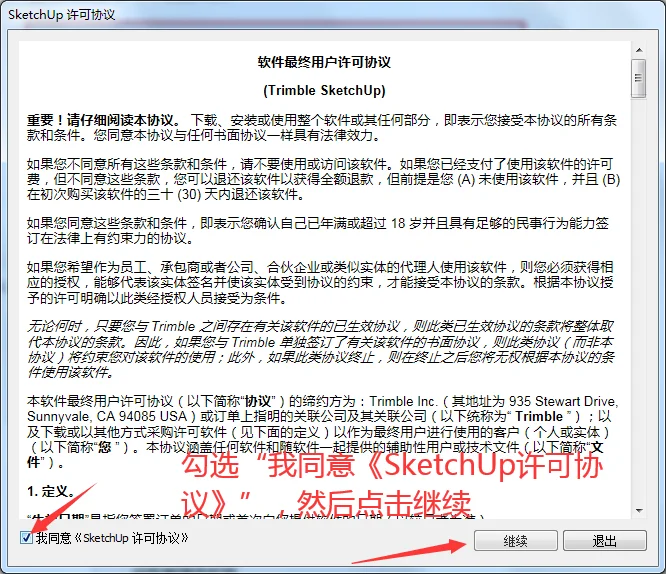Click the window title SketchUp 许可协议
This screenshot has height=574, width=666.
[62, 15]
